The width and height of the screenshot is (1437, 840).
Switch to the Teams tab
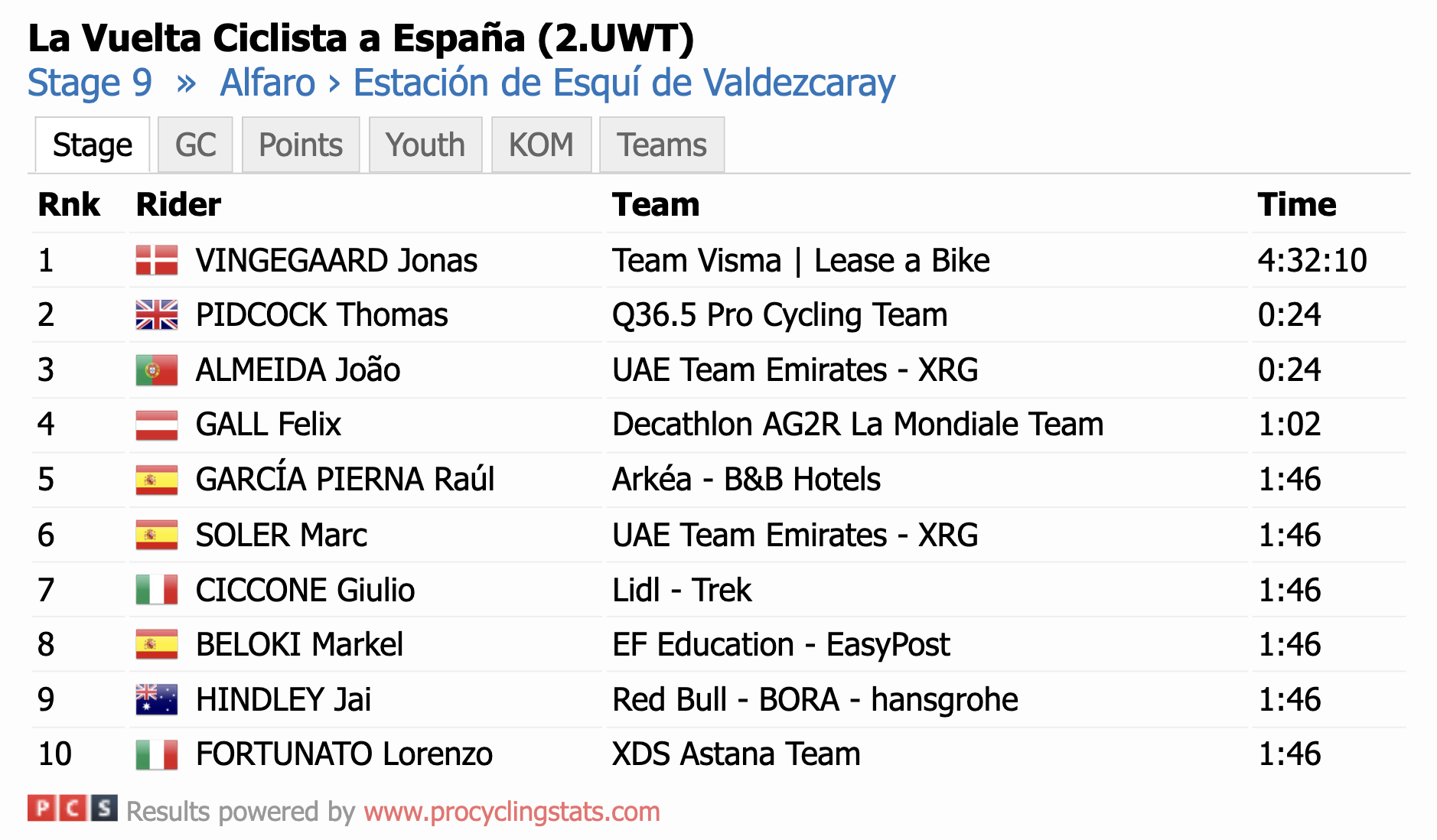click(662, 145)
